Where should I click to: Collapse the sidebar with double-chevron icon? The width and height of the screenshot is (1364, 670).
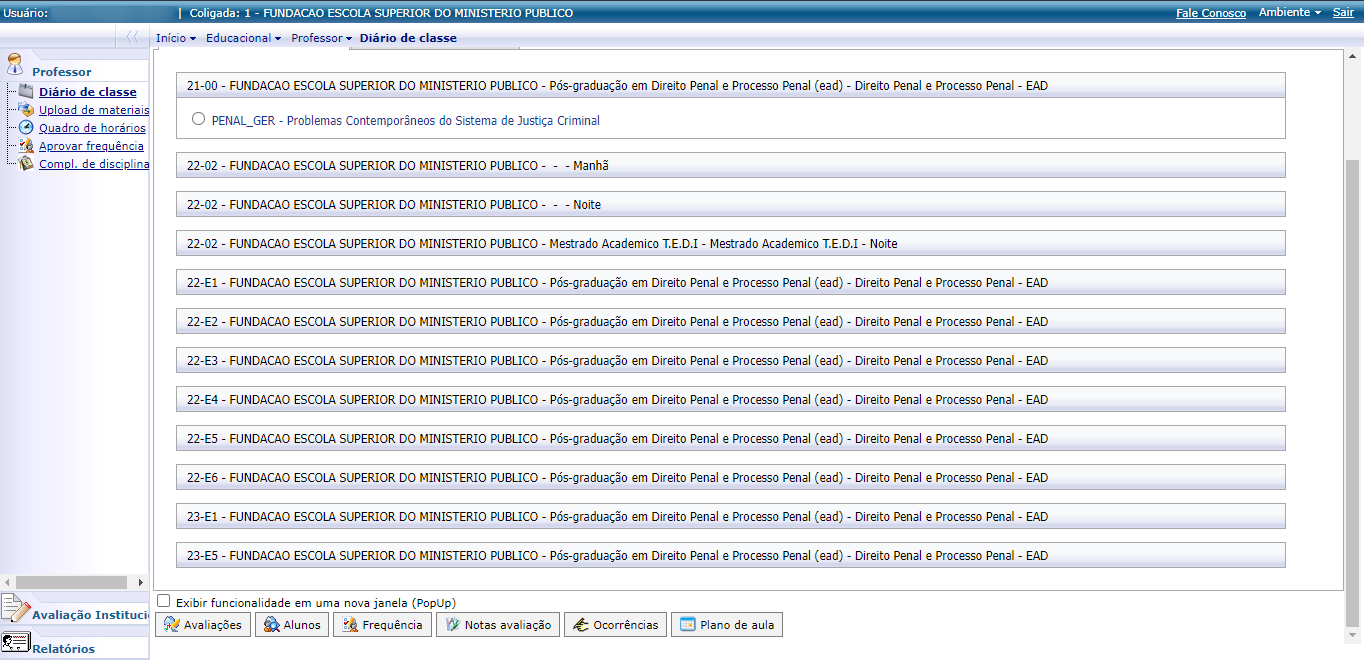(132, 38)
